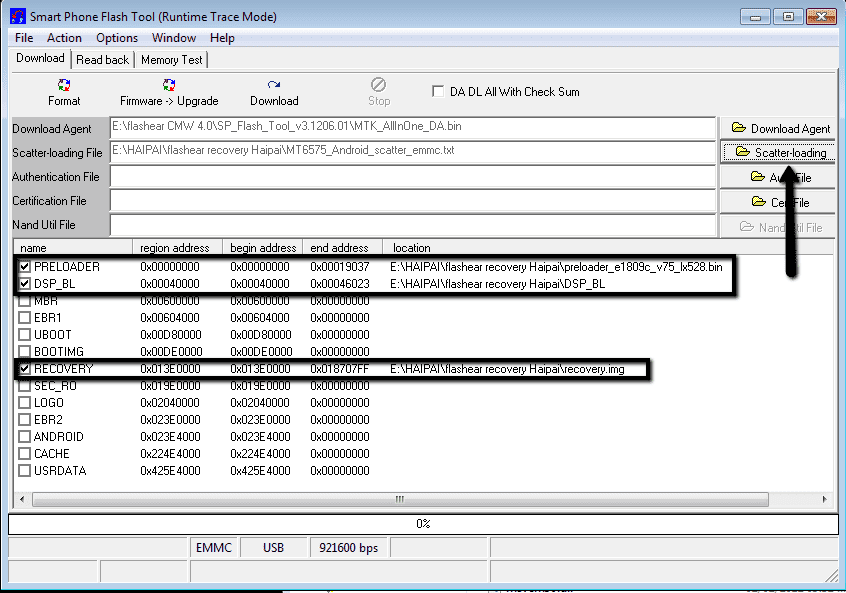Click the Firmware -> Upgrade icon
Screen dimensions: 846x593
click(x=169, y=85)
